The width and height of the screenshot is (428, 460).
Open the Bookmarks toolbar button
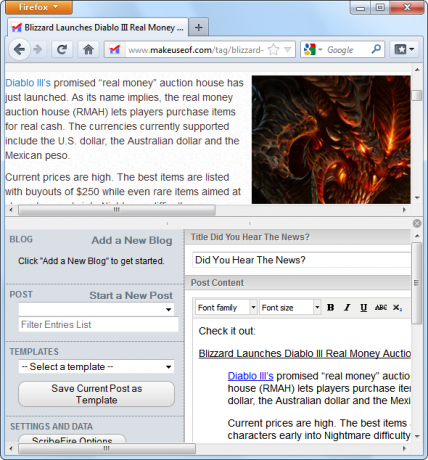404,50
